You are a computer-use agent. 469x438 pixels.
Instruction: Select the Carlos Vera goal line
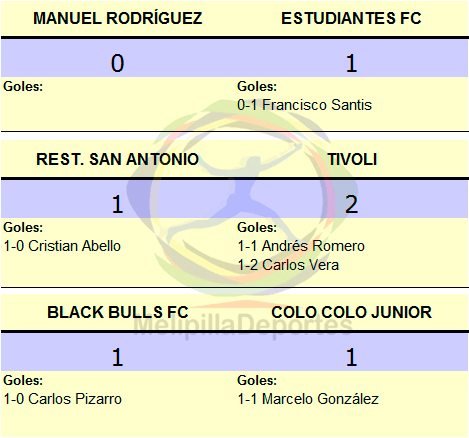point(288,265)
